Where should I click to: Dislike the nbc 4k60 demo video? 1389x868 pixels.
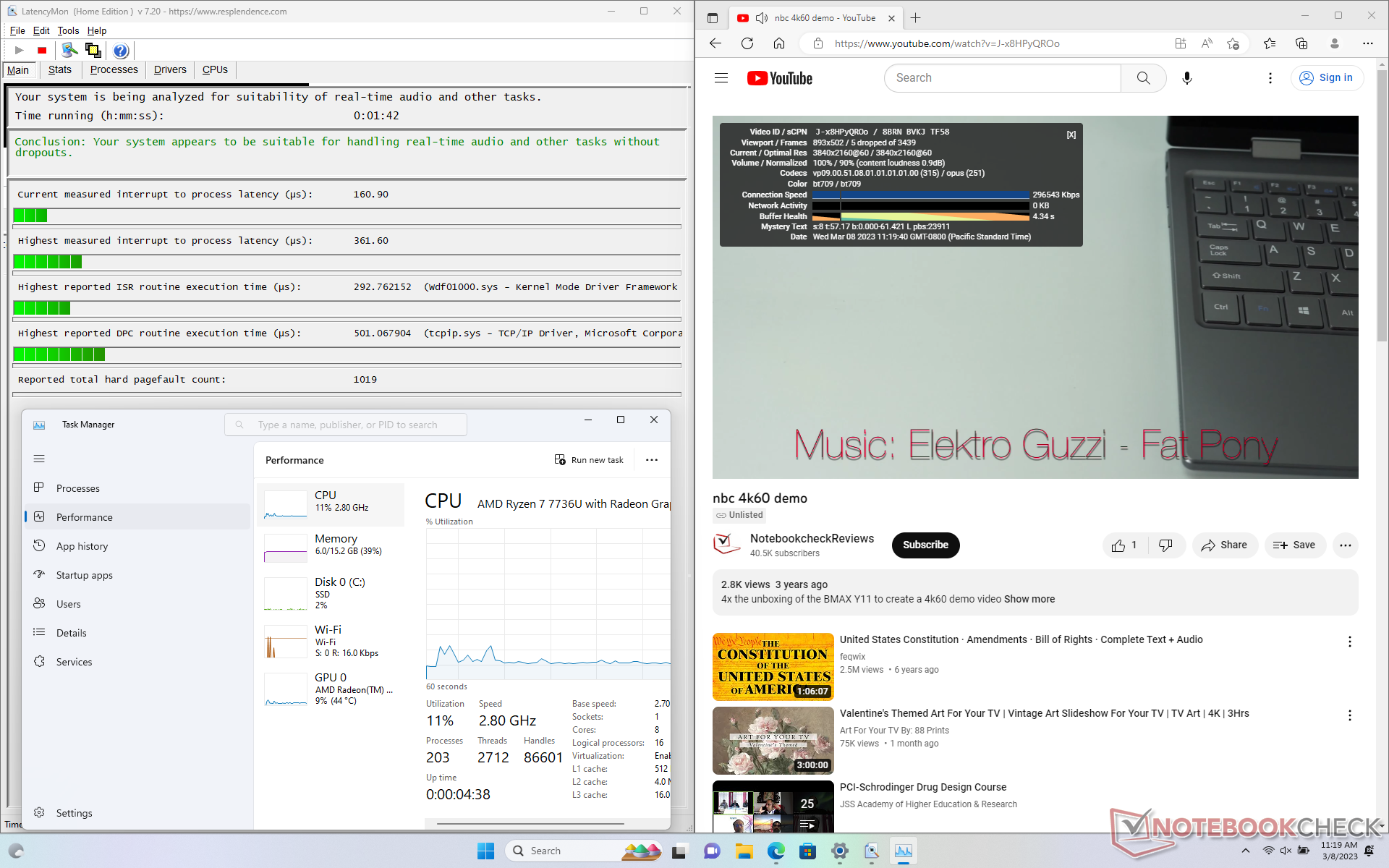point(1165,545)
